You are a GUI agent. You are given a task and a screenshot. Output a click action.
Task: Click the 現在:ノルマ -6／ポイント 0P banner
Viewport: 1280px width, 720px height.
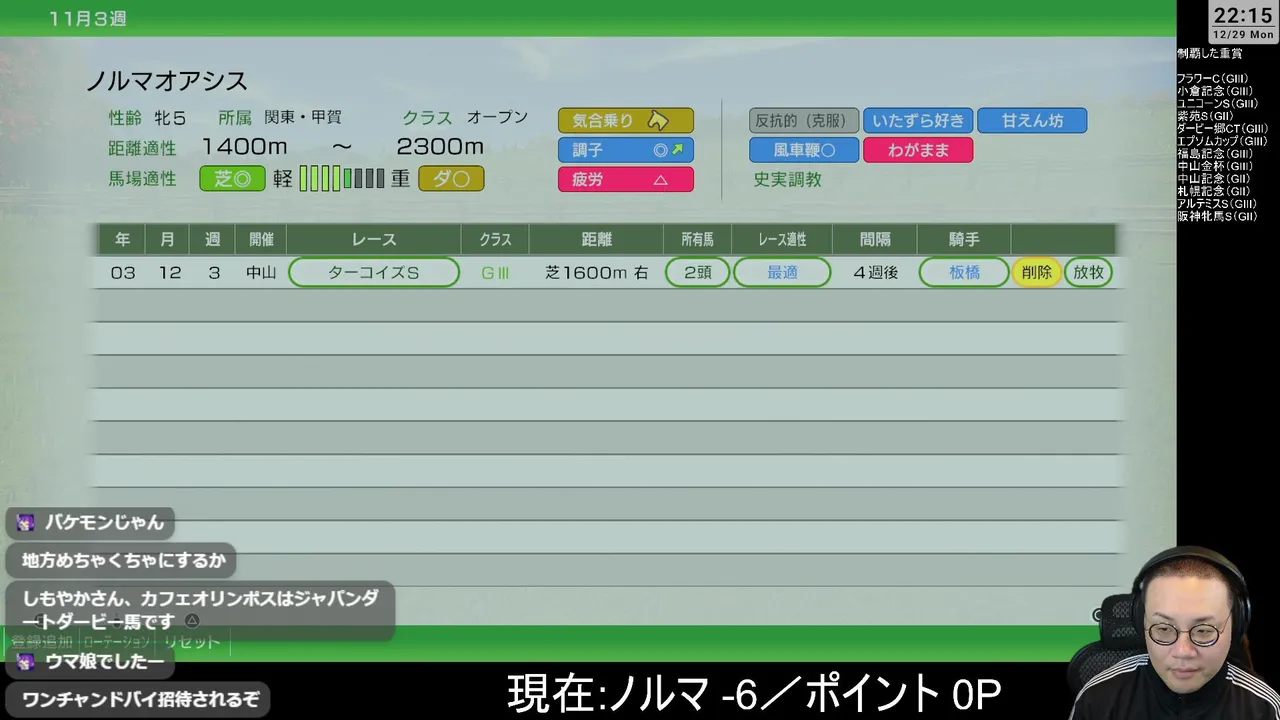point(754,693)
